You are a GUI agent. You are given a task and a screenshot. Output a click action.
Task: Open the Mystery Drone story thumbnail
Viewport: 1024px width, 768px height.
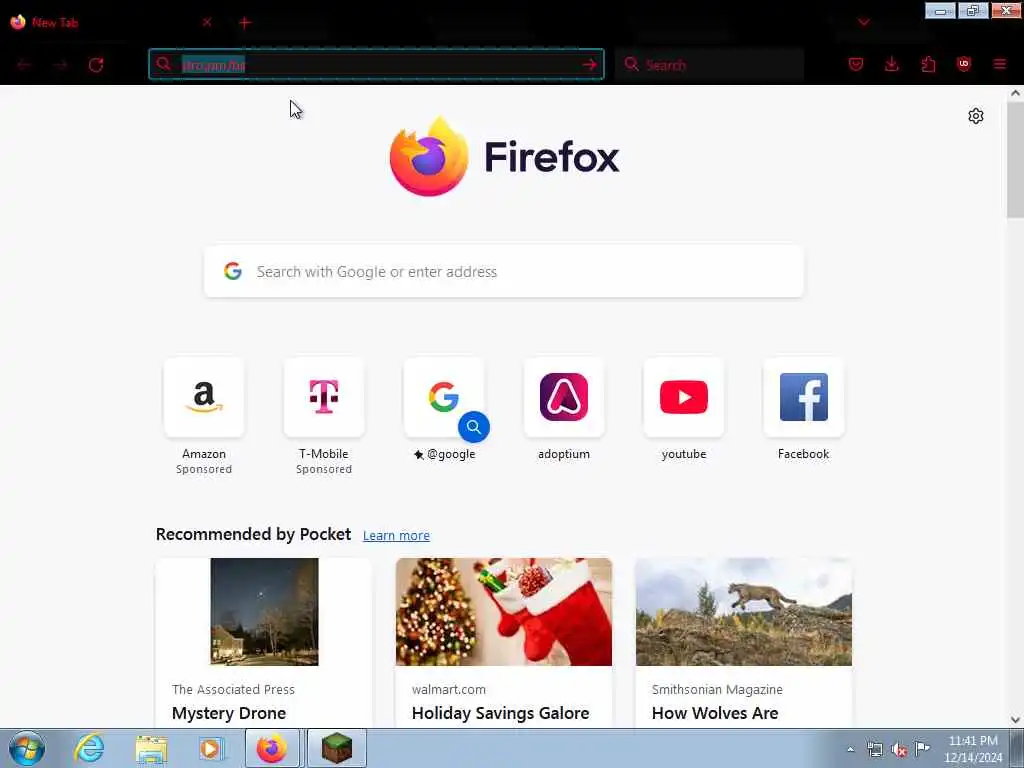point(264,612)
